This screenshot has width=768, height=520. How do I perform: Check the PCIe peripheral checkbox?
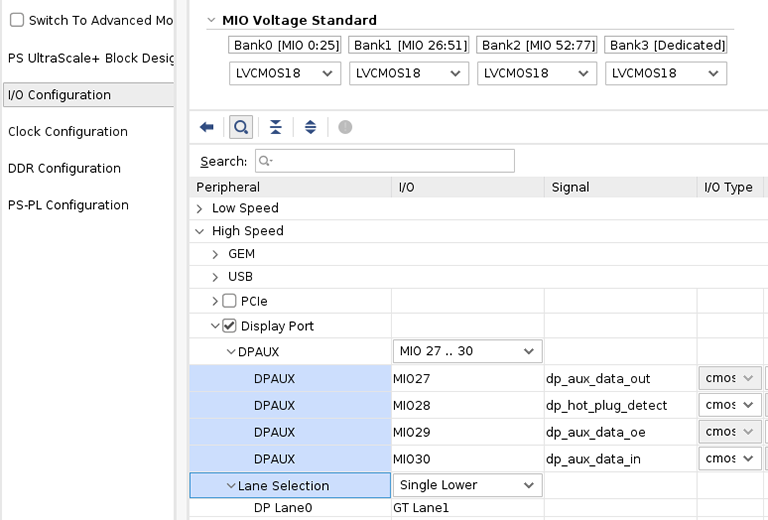[x=230, y=301]
